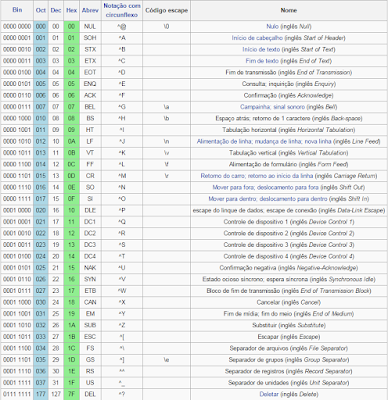Click the caret notation cell '^G'
388x400 pixels.
[122, 107]
